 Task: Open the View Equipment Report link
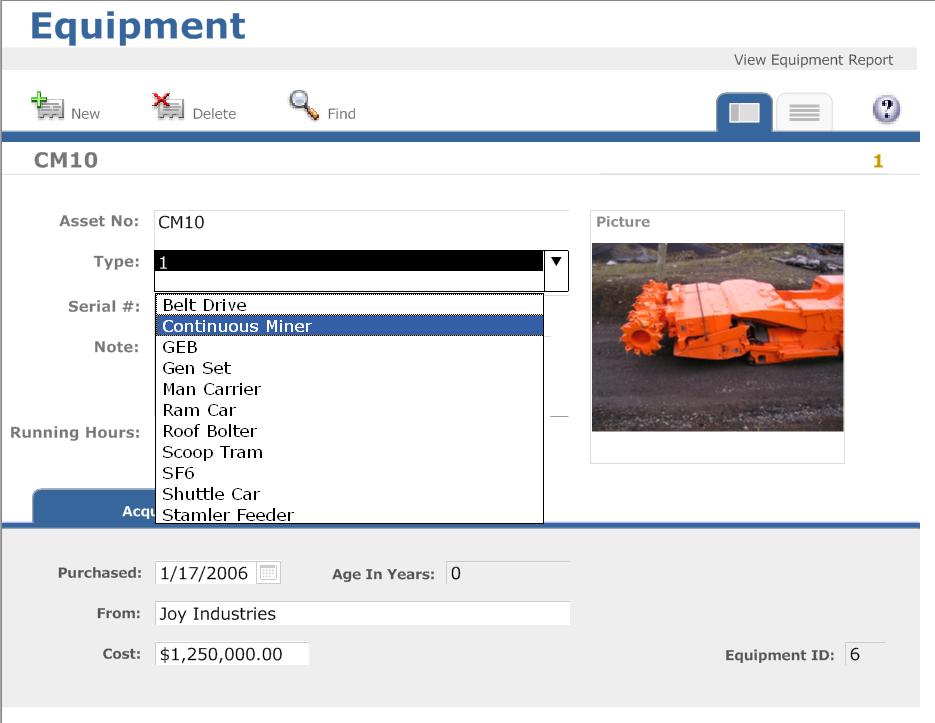point(813,60)
